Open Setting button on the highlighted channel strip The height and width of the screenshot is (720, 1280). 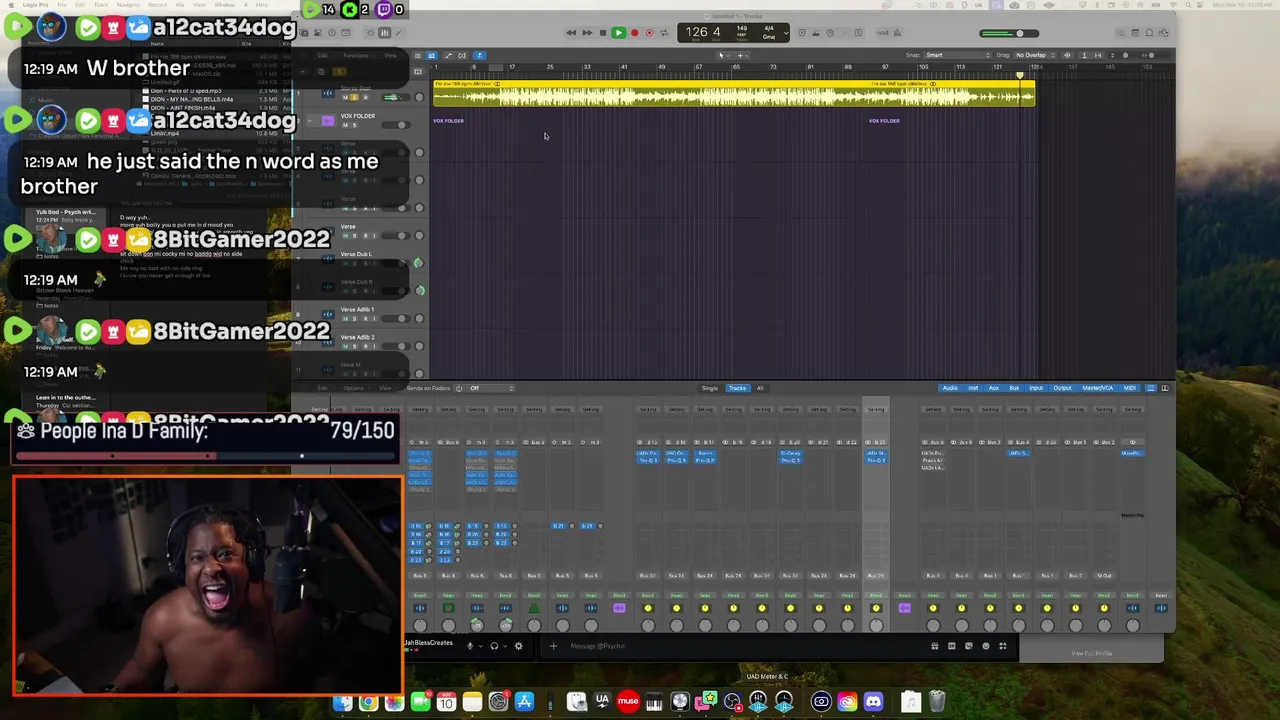(x=876, y=409)
